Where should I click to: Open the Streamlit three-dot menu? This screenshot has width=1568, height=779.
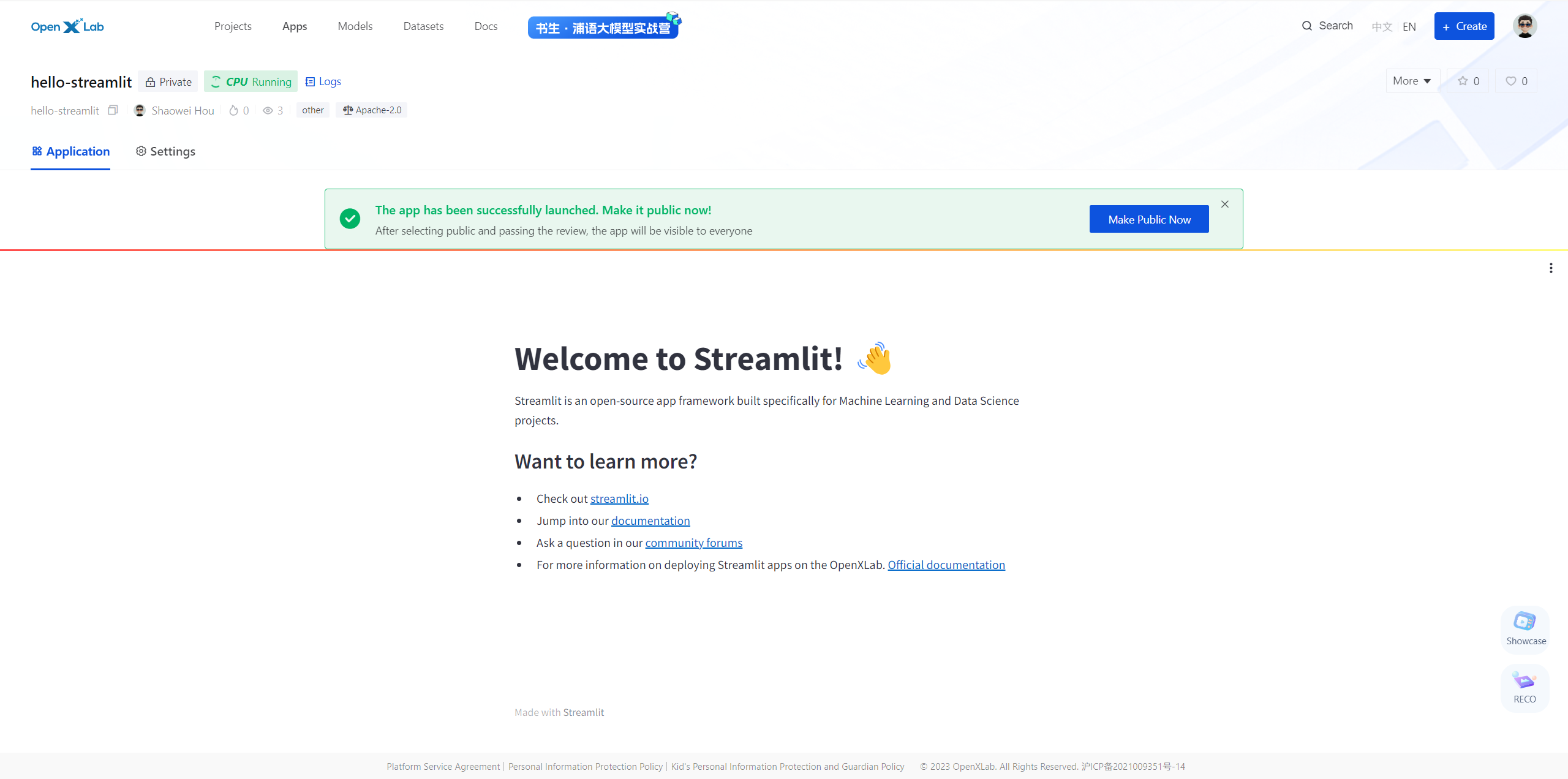click(1551, 268)
